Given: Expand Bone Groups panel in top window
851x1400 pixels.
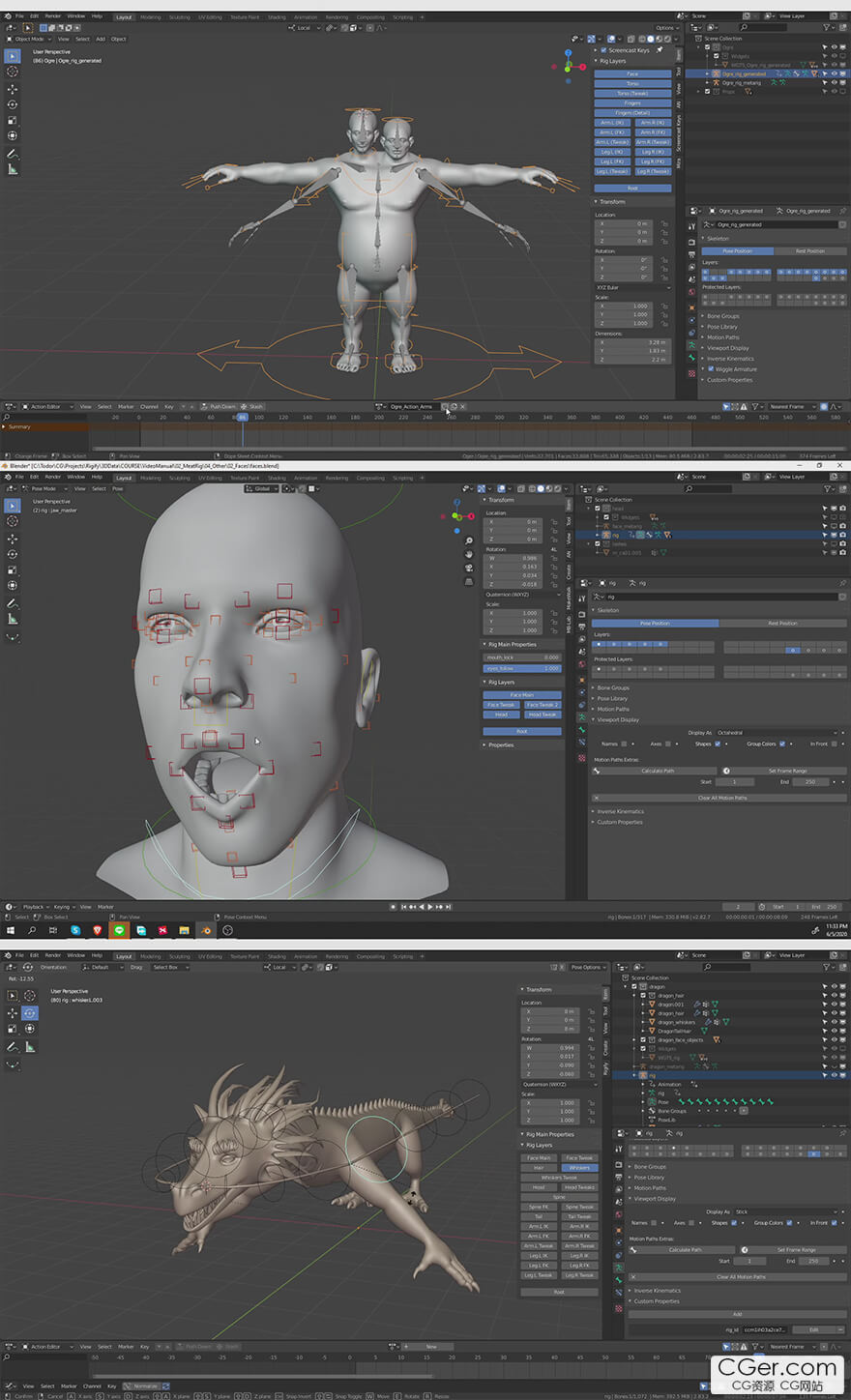Looking at the screenshot, I should pos(722,316).
